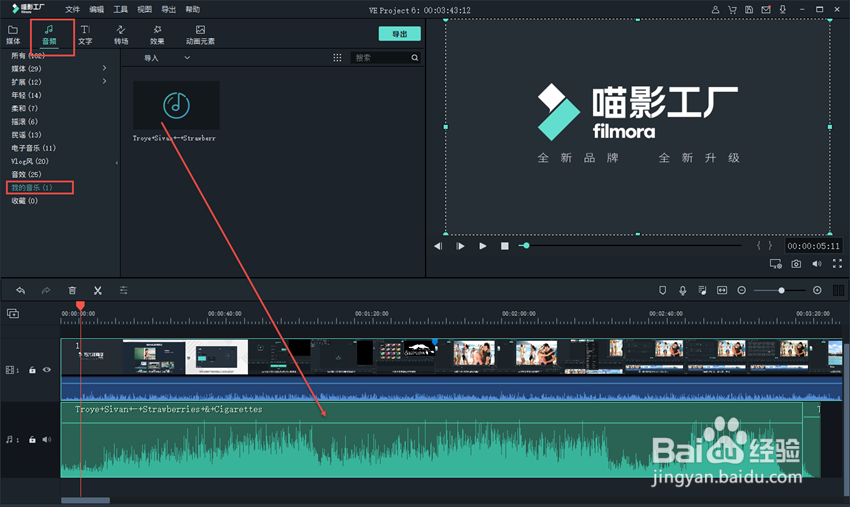The width and height of the screenshot is (850, 507).
Task: Step back one frame in preview
Action: 438,246
